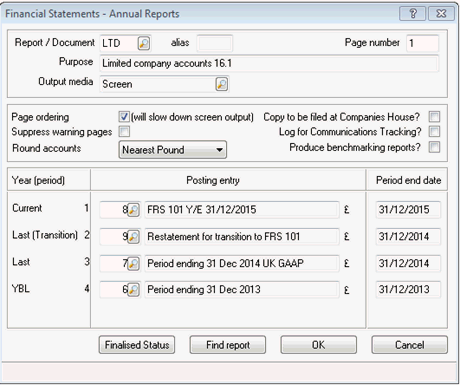Click the Find report button
This screenshot has width=460, height=385.
(x=228, y=345)
